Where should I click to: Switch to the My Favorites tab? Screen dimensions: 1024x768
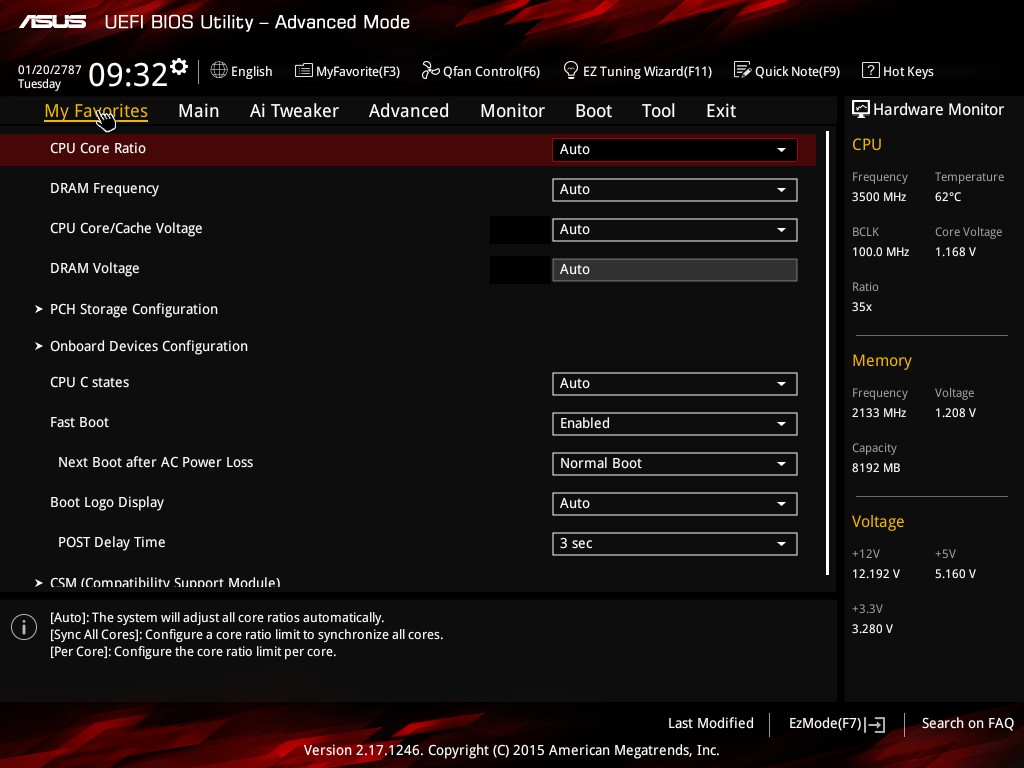point(96,111)
